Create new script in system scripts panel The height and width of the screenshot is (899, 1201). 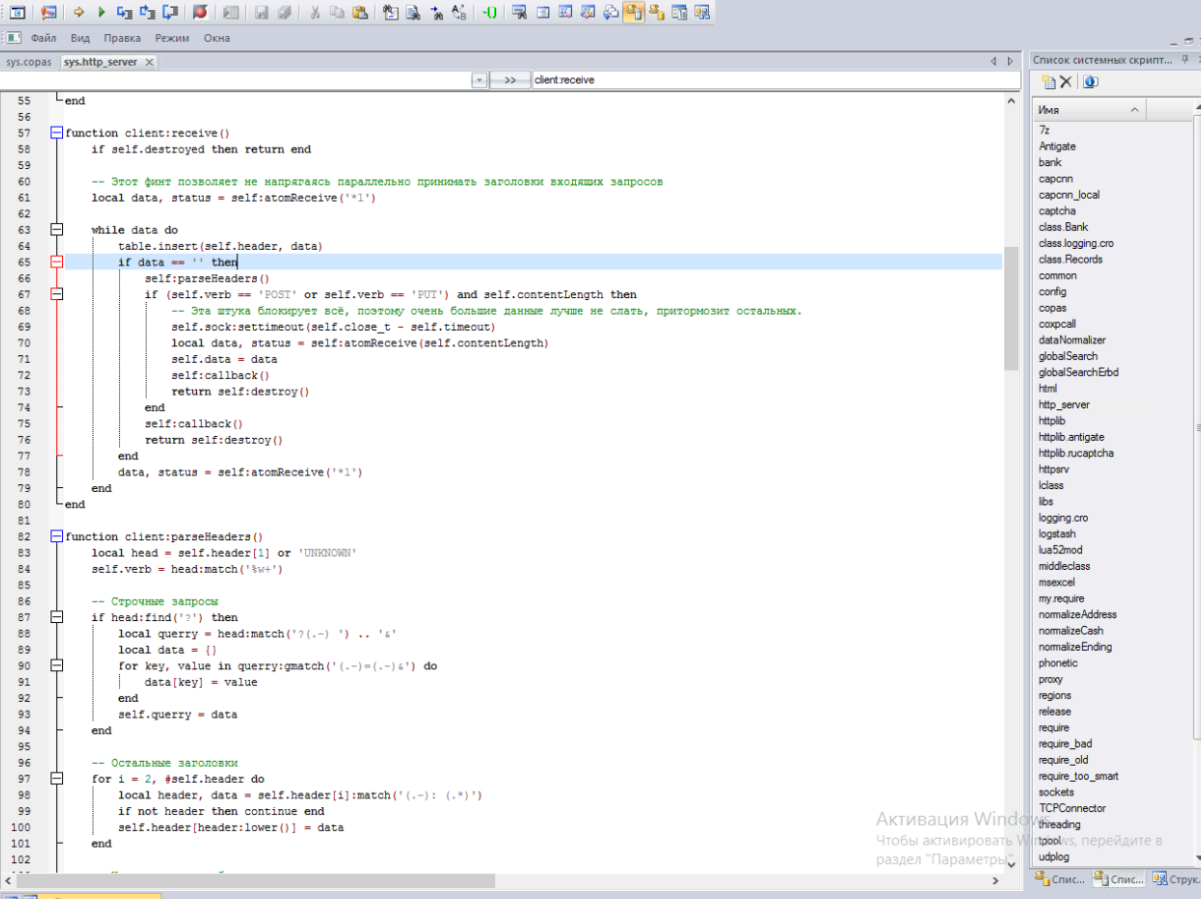1047,82
